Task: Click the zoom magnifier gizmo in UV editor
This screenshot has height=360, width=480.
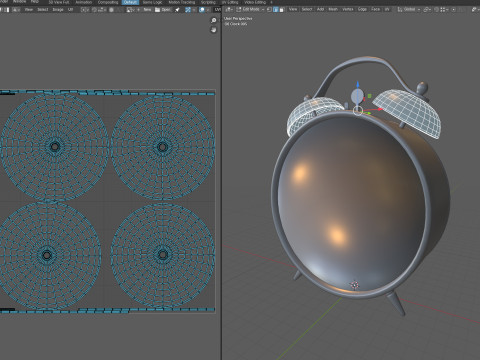Action: (x=214, y=20)
